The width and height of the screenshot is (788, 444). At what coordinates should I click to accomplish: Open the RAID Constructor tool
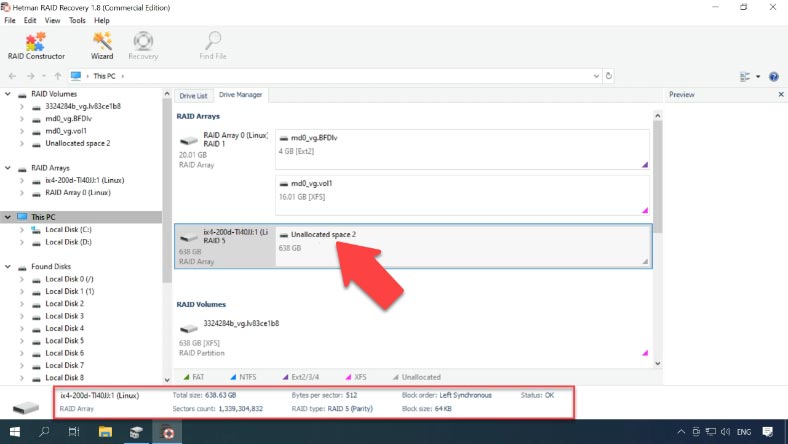36,46
